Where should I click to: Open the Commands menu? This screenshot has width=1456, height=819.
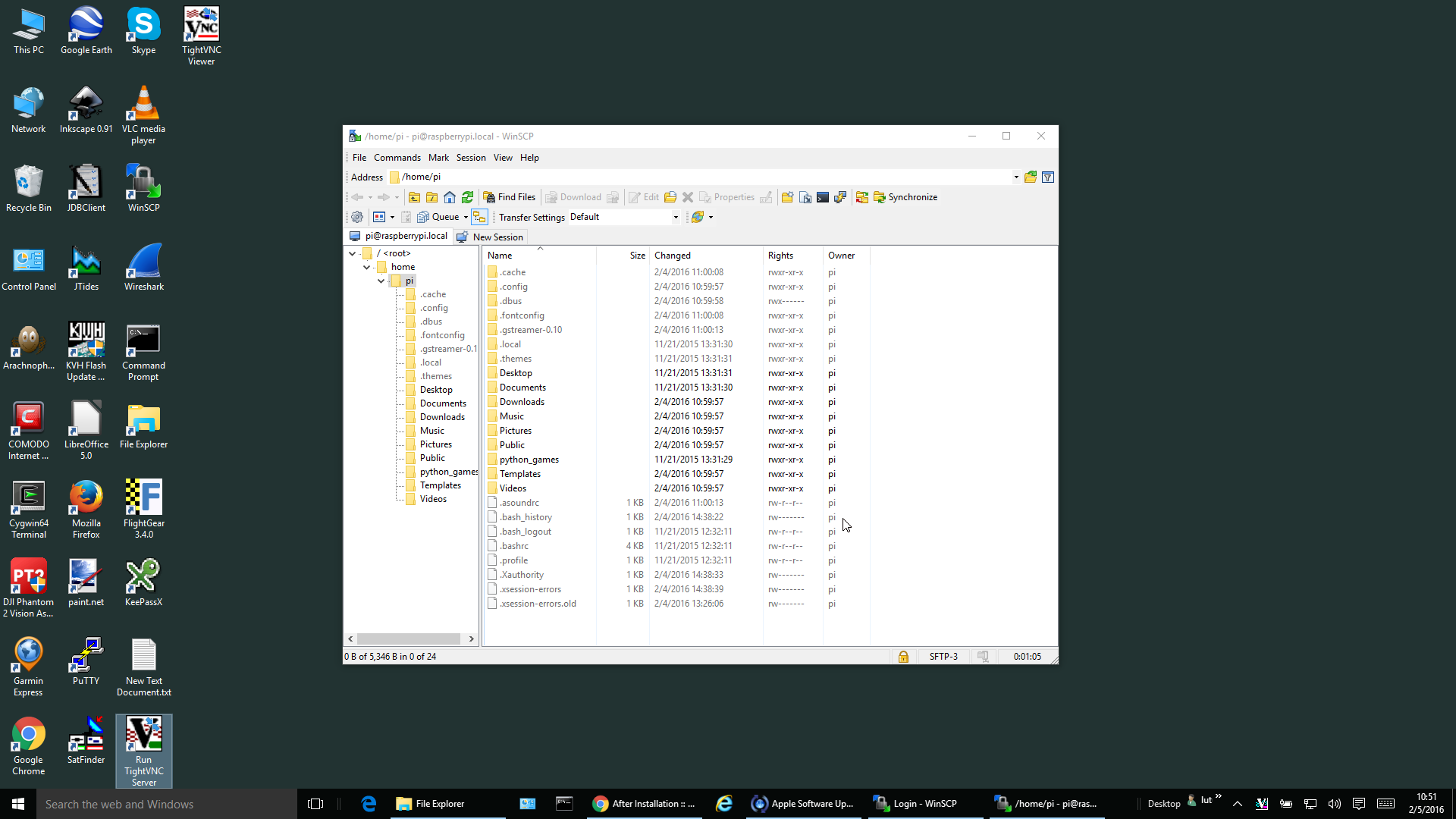point(397,158)
